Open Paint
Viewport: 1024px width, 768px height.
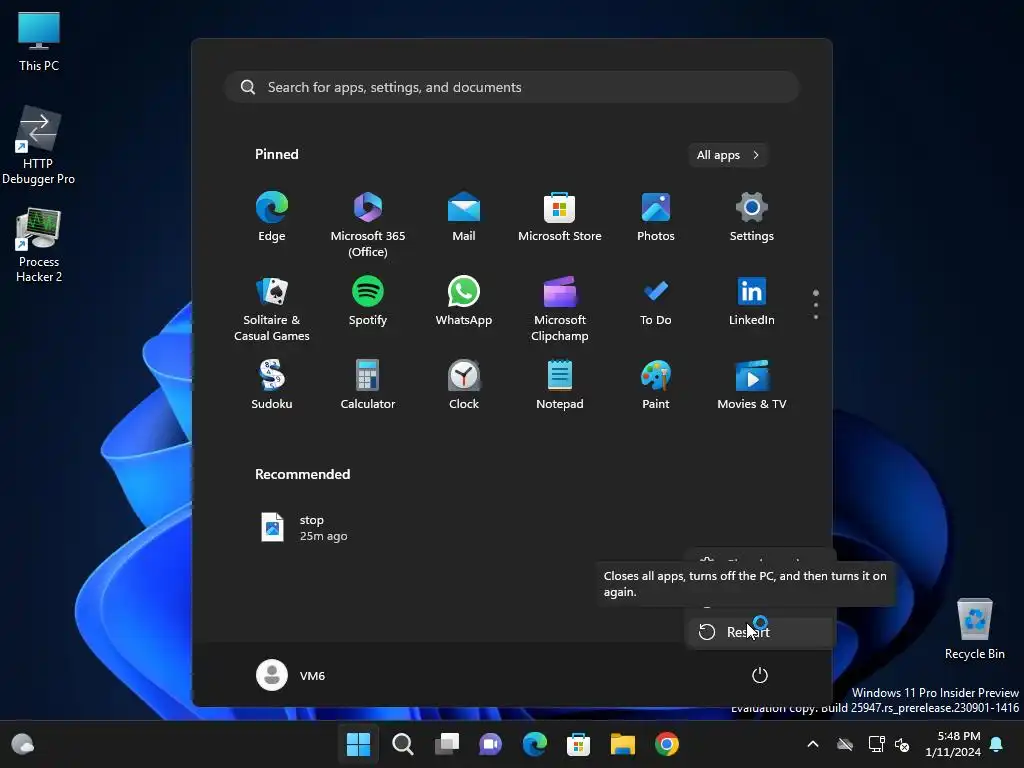point(656,385)
